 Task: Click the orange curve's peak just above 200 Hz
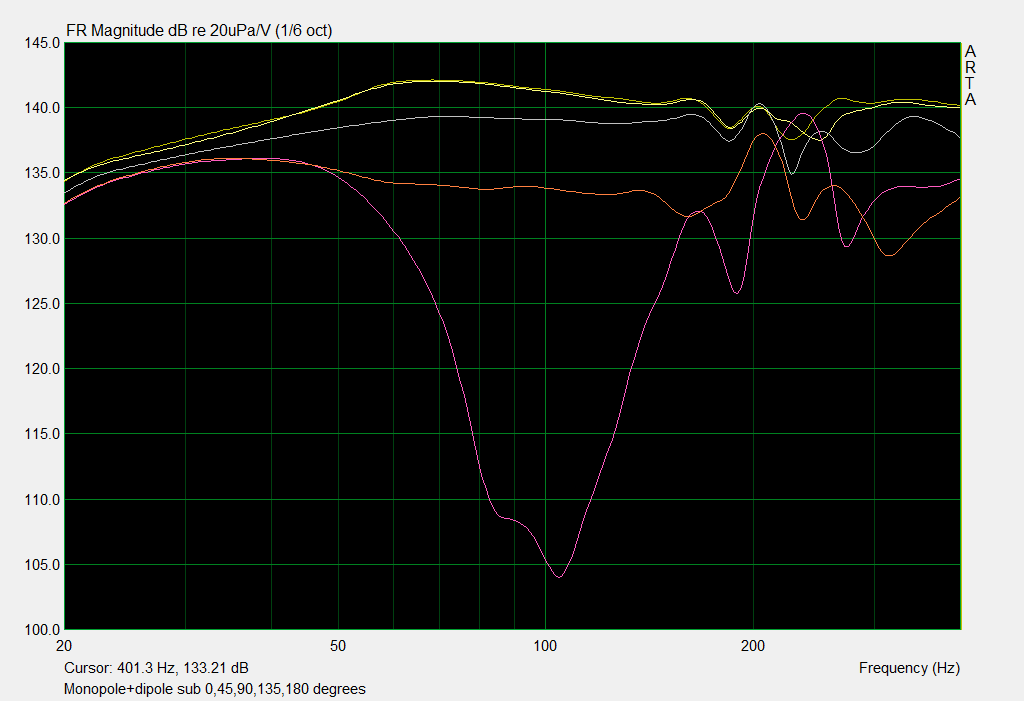tap(762, 134)
